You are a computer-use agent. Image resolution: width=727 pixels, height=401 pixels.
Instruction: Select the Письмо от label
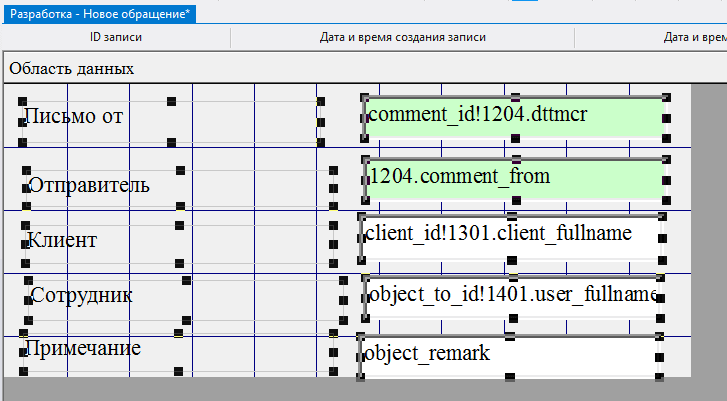coord(73,117)
